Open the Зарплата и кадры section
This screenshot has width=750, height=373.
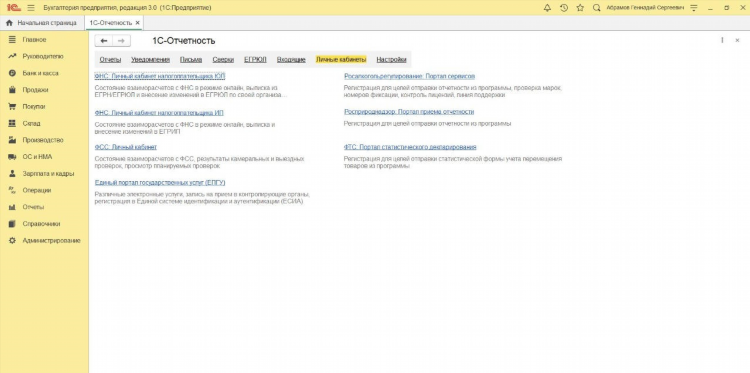click(48, 174)
